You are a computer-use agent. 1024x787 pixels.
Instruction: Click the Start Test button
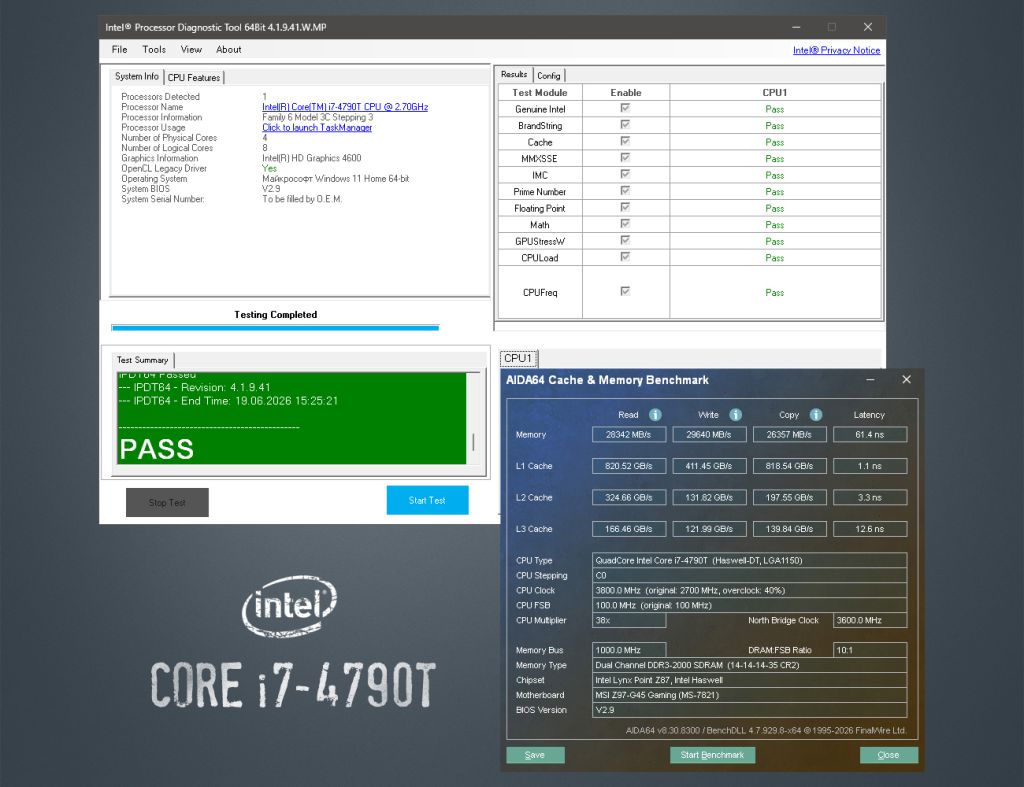[x=427, y=500]
